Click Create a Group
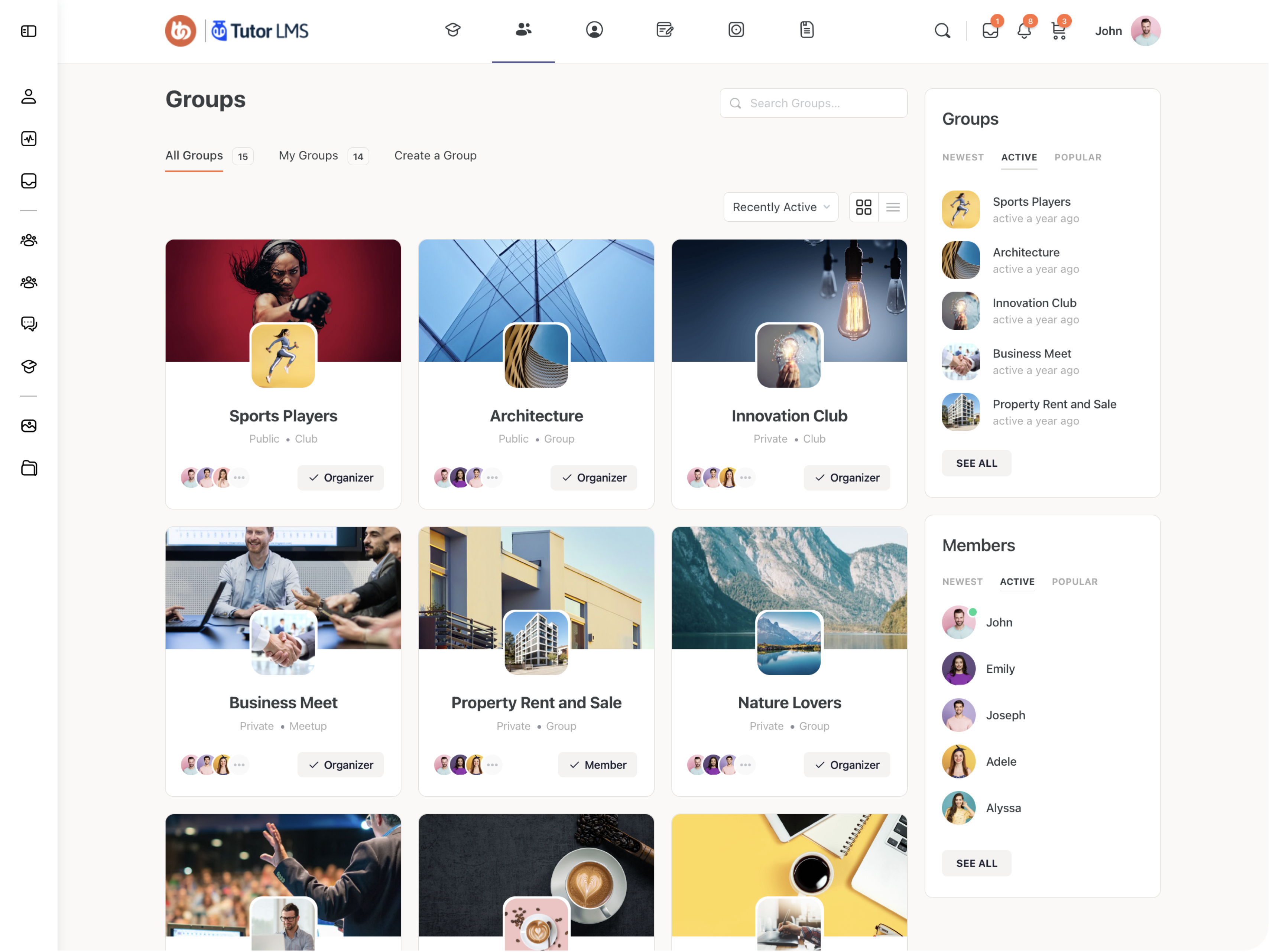 pos(435,156)
